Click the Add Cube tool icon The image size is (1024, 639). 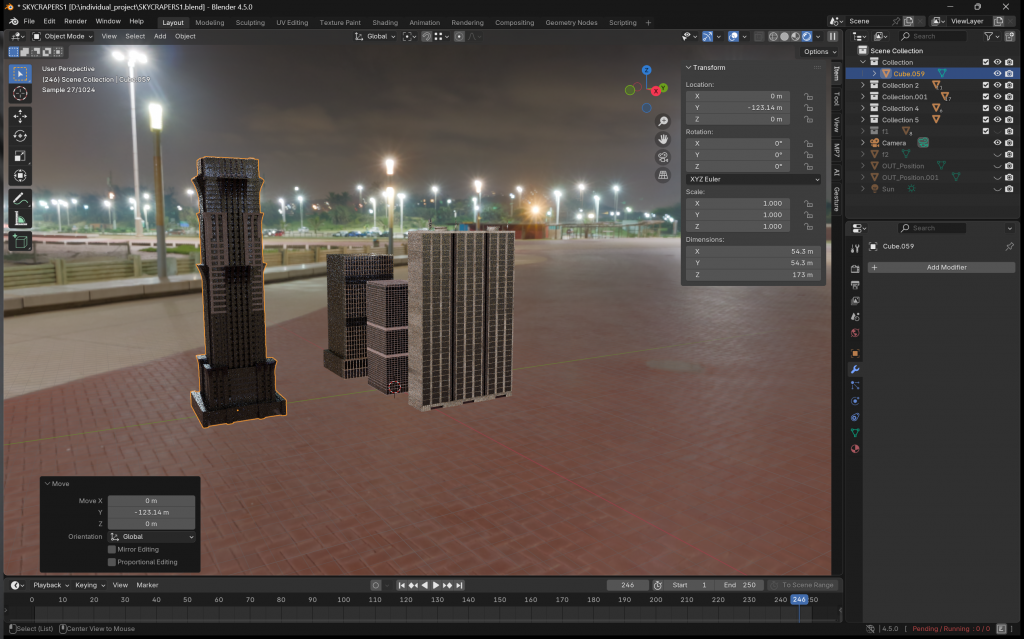(x=20, y=241)
